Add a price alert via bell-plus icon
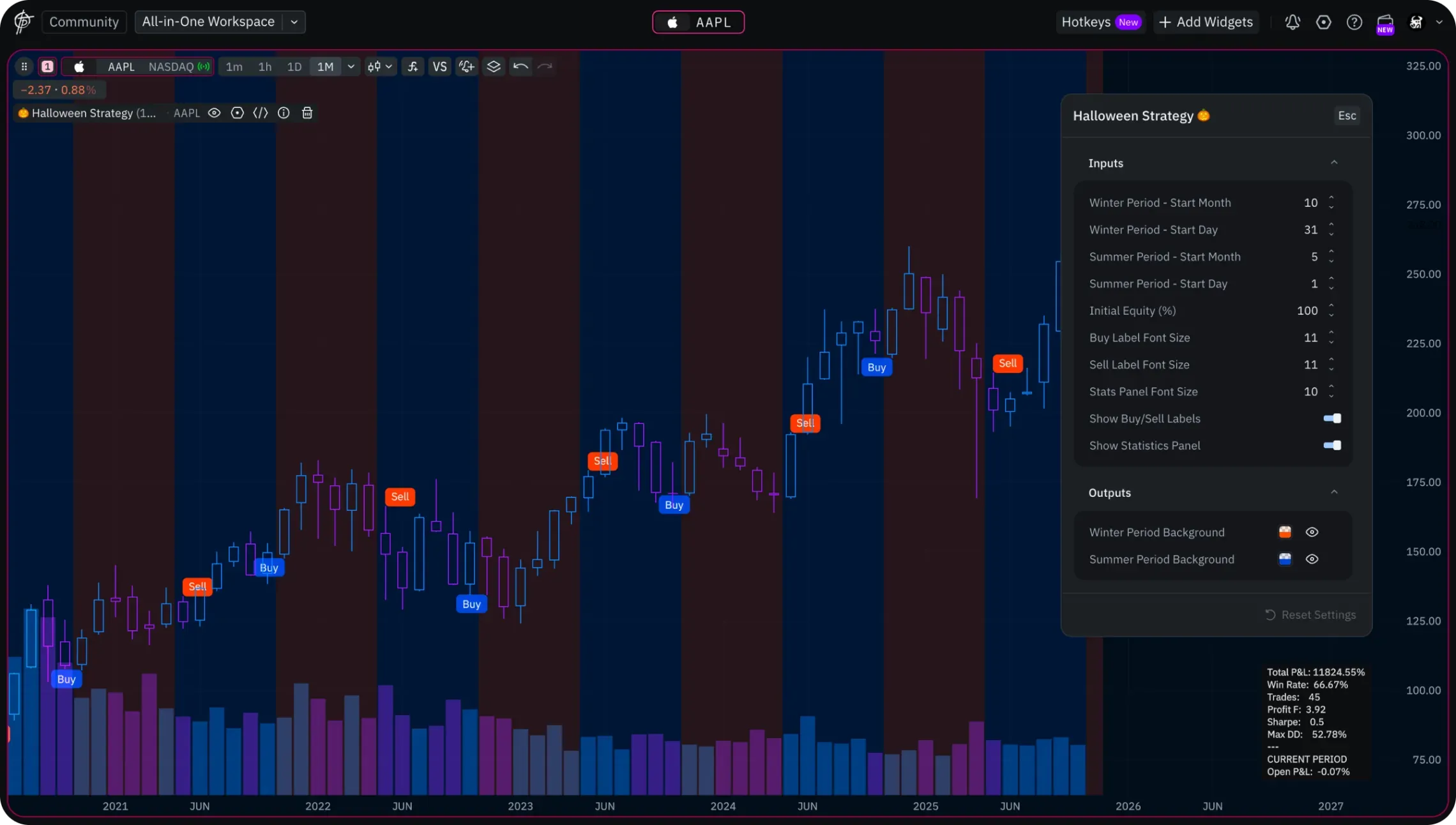 coord(467,66)
